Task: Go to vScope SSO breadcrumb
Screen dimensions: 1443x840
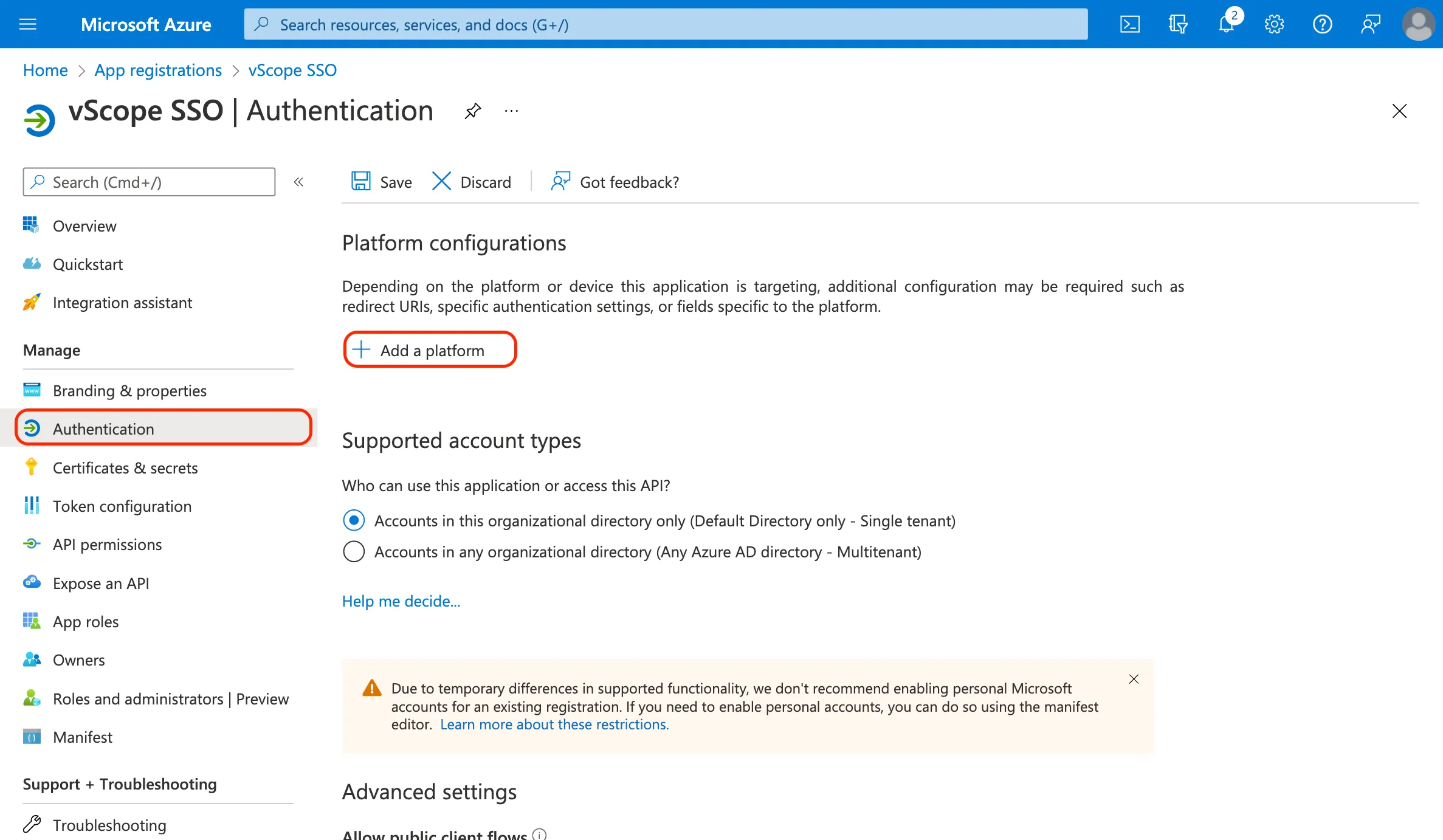Action: [292, 70]
